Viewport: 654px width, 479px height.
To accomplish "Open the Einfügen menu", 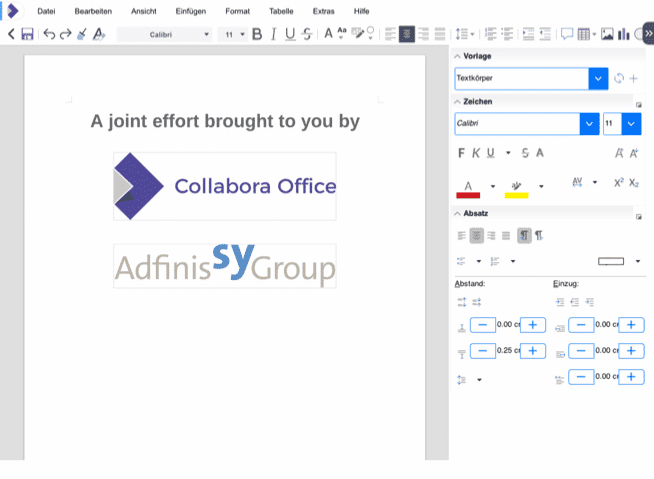I will coord(191,11).
